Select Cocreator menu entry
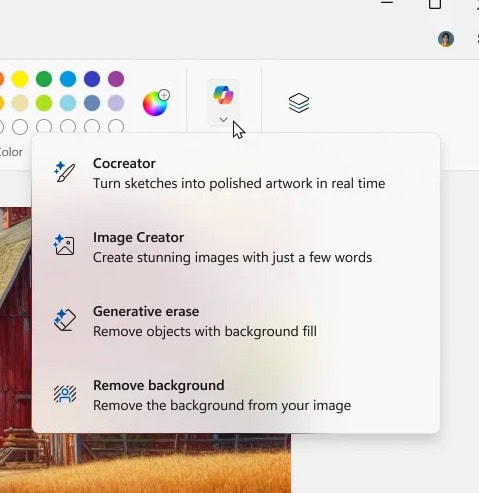This screenshot has width=479, height=493. point(236,173)
